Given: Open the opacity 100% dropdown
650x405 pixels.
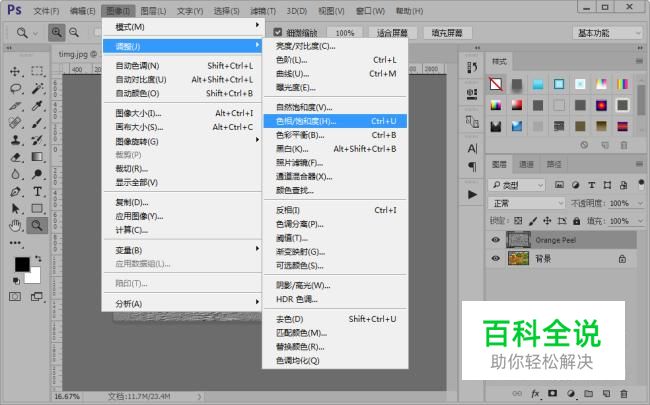Looking at the screenshot, I should click(x=640, y=203).
